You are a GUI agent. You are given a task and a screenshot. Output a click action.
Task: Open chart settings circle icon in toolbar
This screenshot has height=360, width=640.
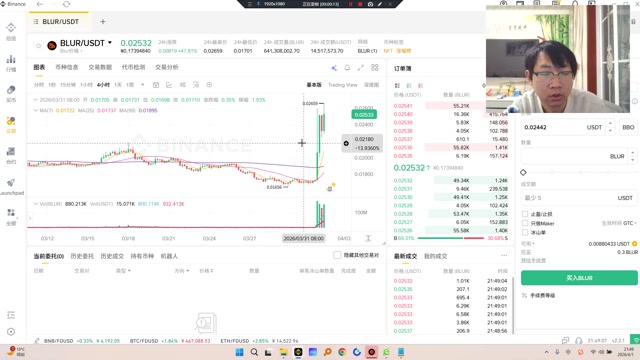click(209, 85)
